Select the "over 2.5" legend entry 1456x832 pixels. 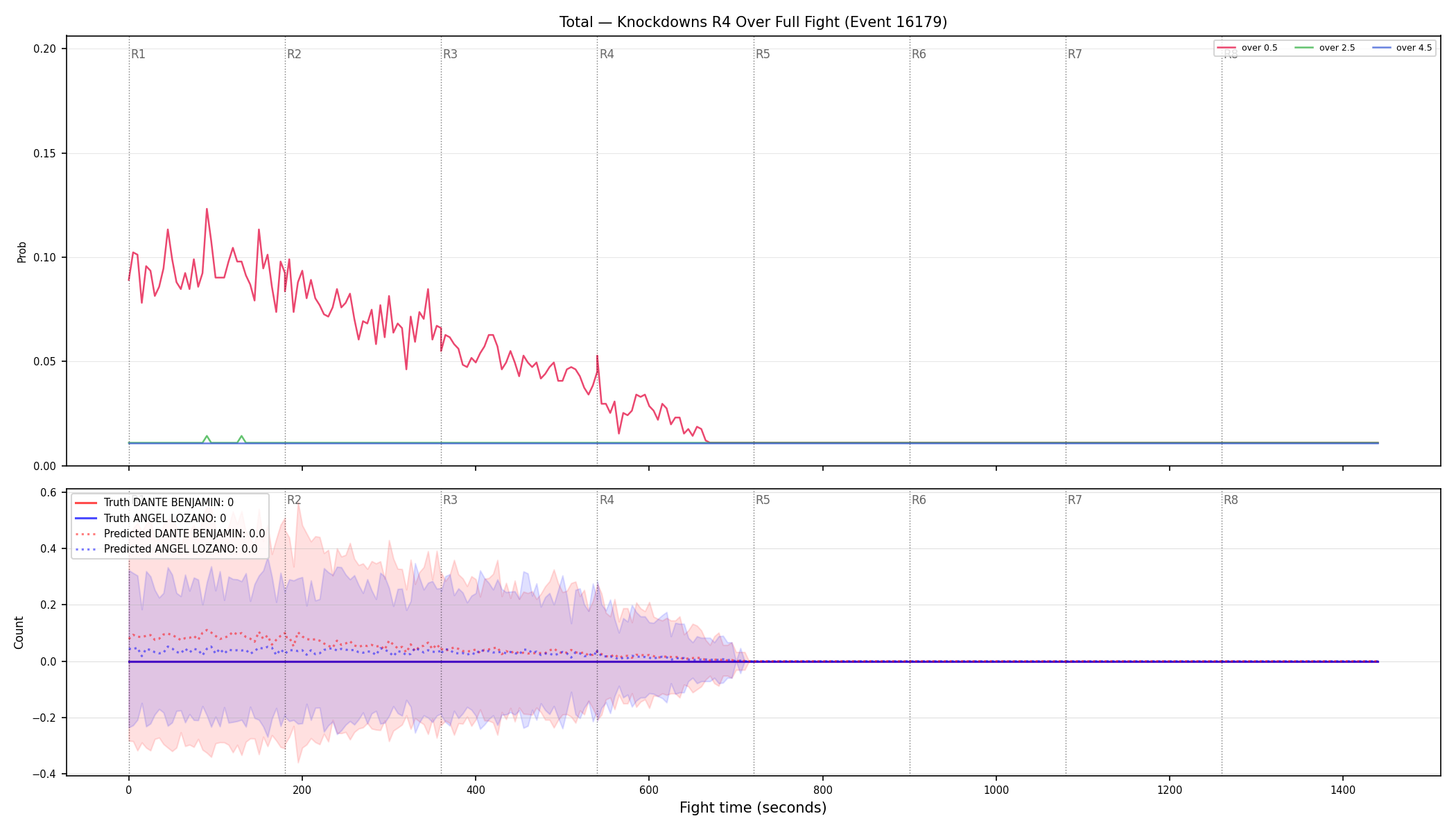(1325, 48)
